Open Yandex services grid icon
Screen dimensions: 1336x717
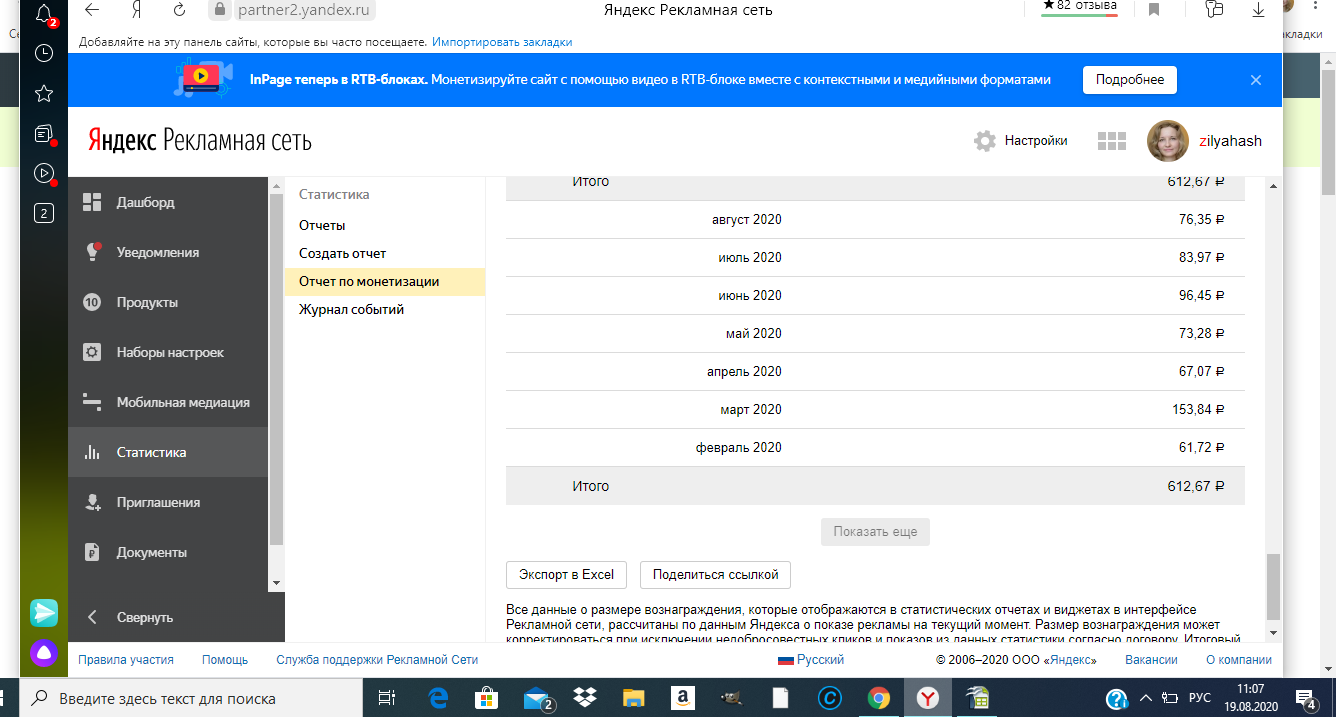(x=1112, y=141)
